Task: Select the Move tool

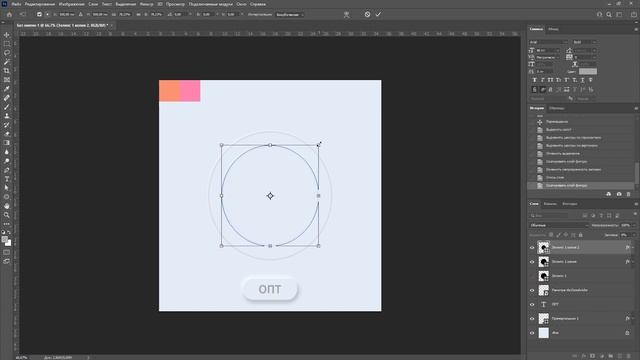Action: [x=7, y=35]
